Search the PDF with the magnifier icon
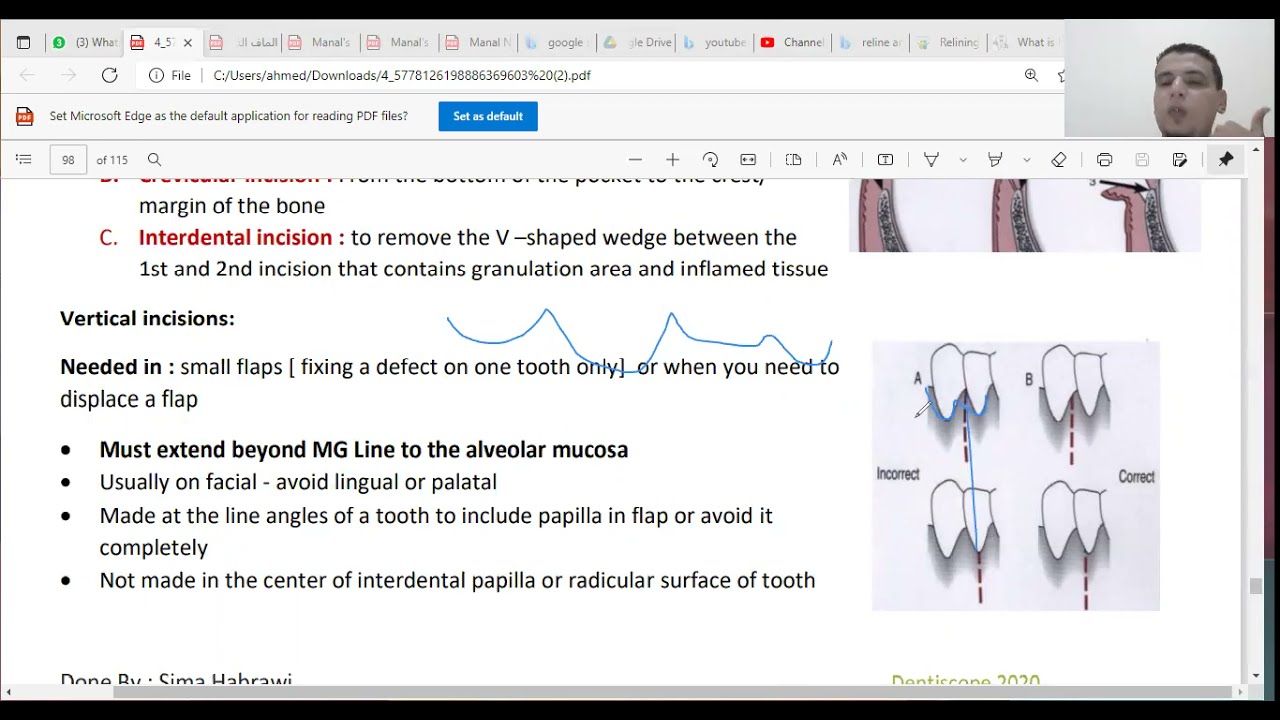 point(154,160)
